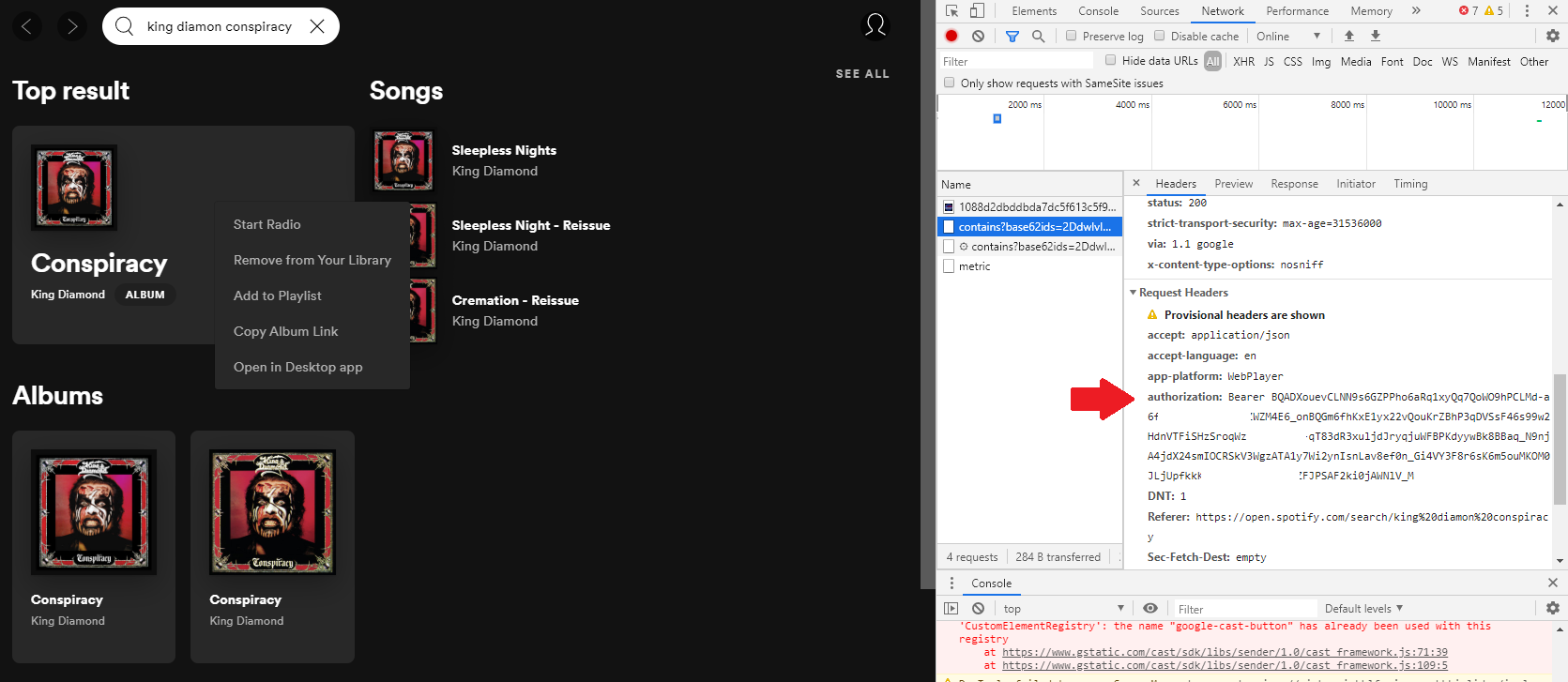This screenshot has width=1568, height=682.
Task: Open DevTools more options menu
Action: [1527, 11]
